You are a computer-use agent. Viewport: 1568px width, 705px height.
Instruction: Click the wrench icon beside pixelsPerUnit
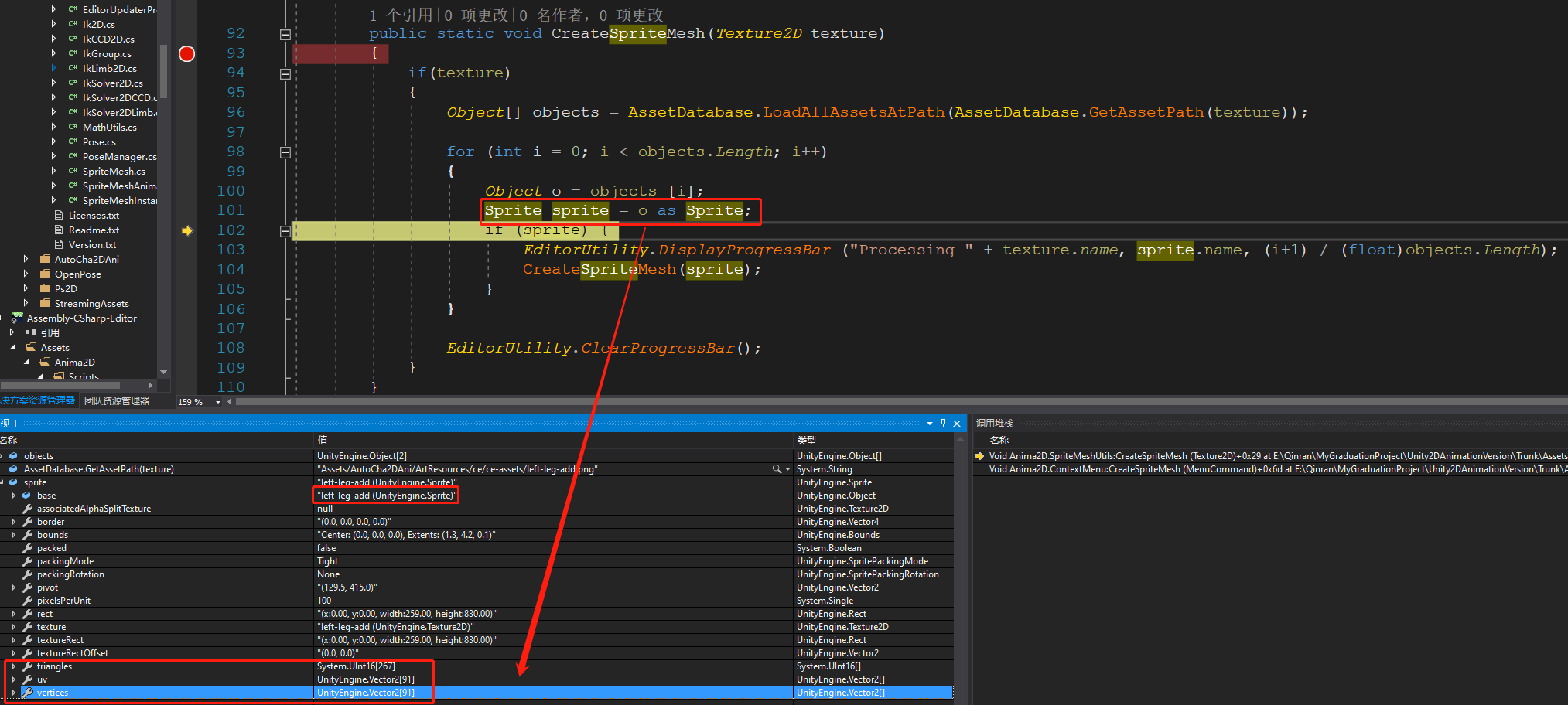(x=27, y=601)
